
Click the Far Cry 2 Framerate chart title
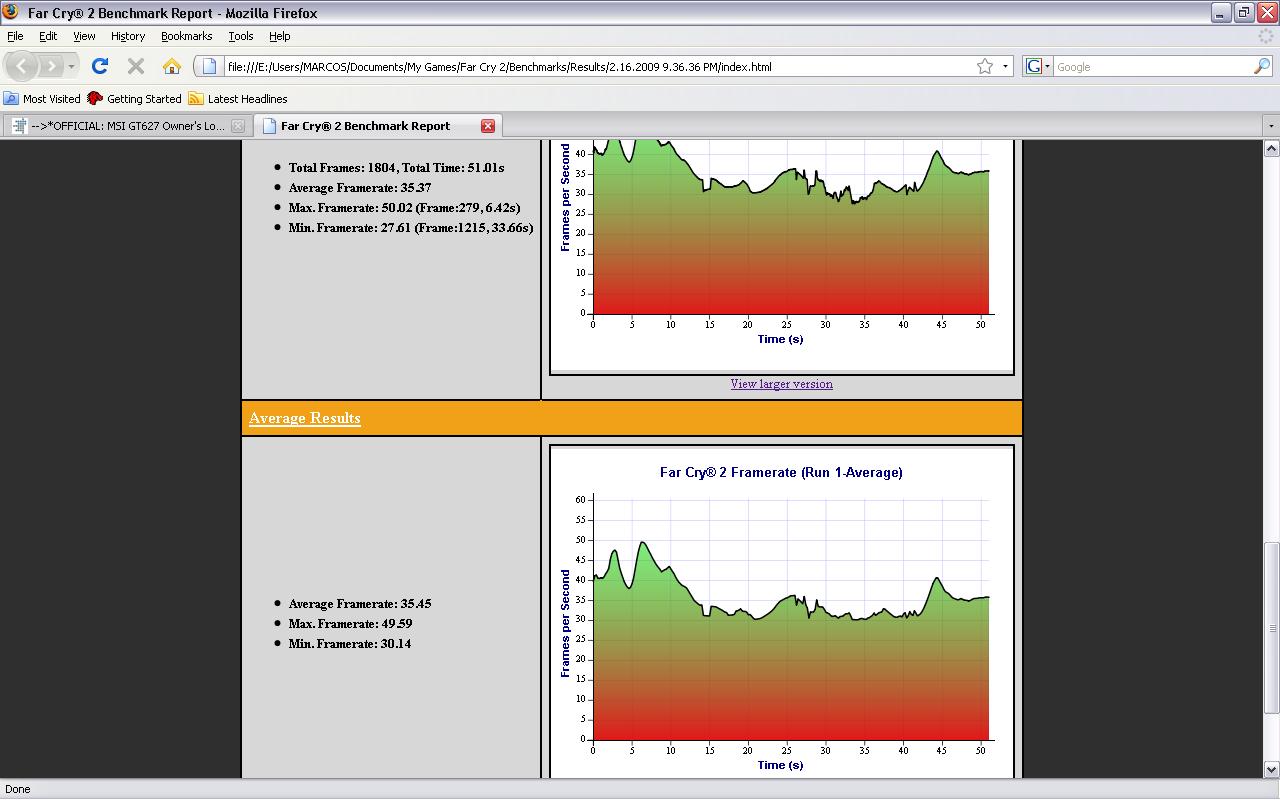click(781, 472)
